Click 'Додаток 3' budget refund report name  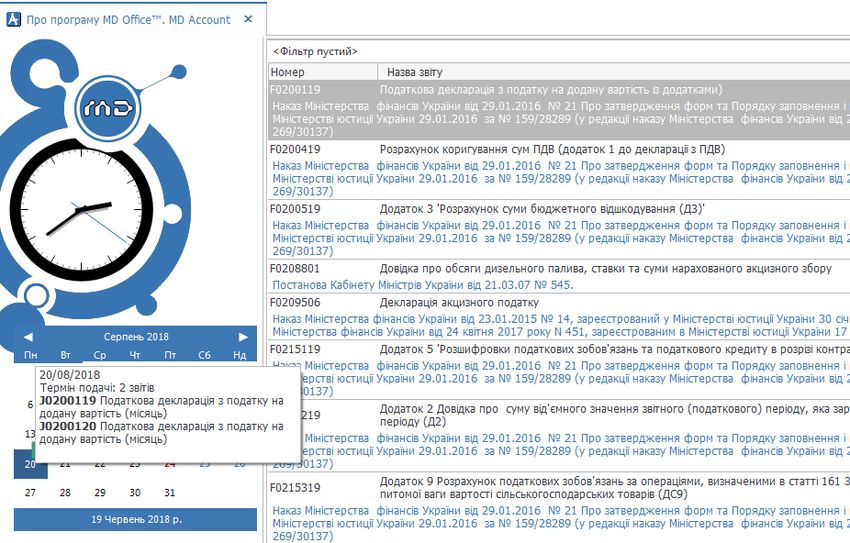542,209
